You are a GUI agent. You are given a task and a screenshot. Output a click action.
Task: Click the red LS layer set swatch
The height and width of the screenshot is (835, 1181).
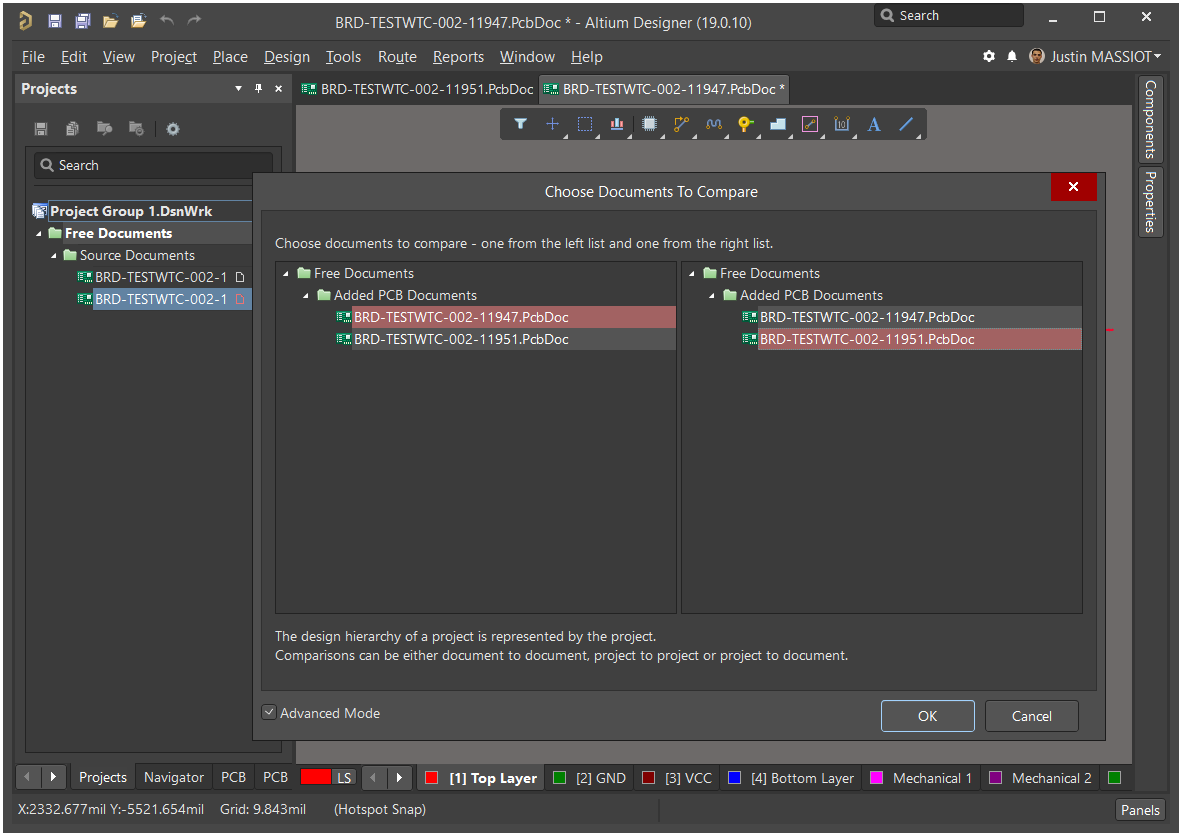(x=317, y=777)
